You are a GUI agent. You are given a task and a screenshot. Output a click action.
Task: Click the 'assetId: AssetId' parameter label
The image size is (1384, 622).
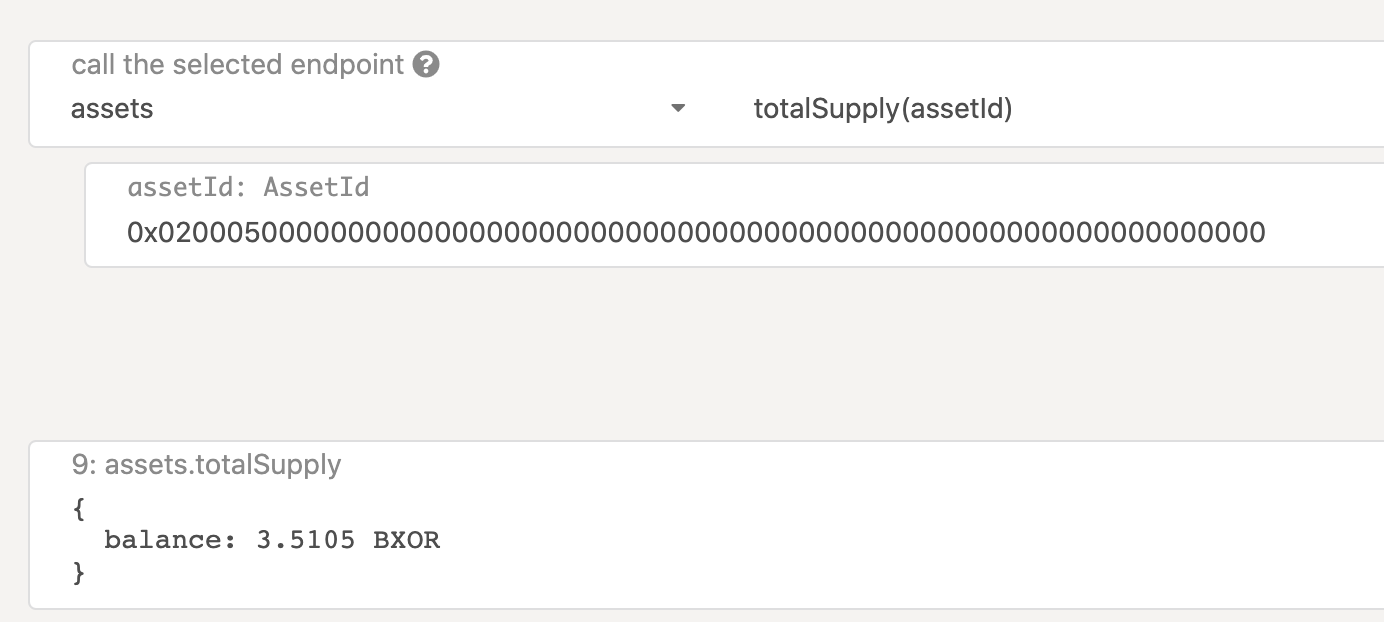(x=248, y=187)
